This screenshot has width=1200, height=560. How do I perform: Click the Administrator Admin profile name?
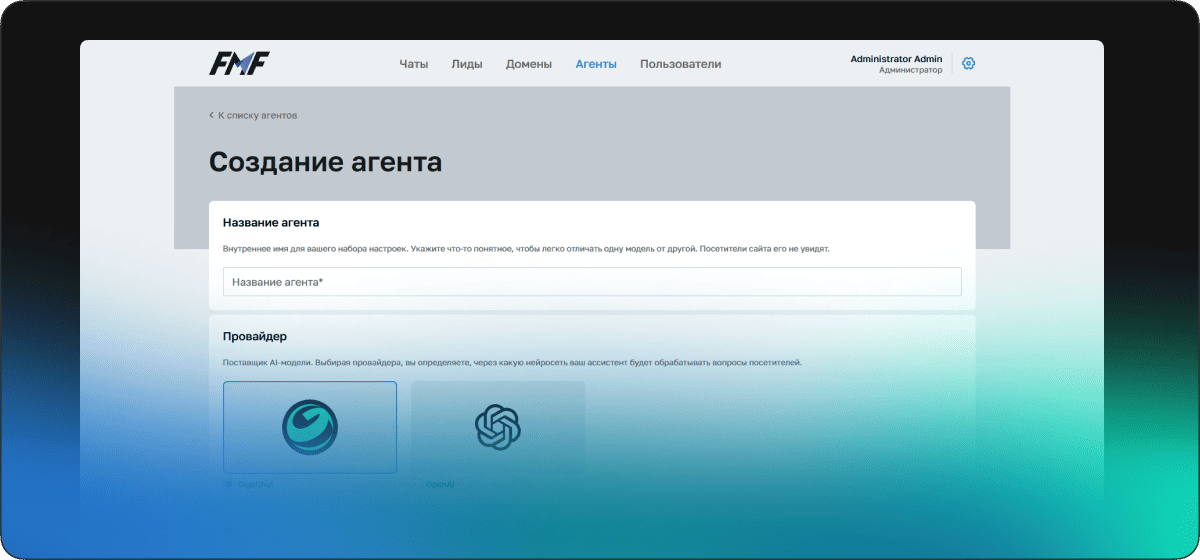click(x=896, y=59)
